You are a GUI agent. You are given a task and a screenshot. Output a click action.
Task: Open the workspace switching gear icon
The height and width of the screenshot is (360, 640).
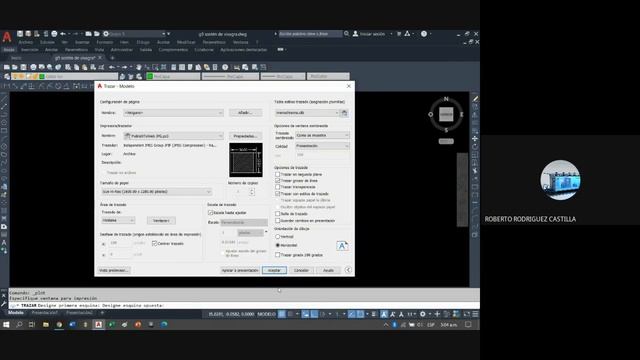click(x=423, y=314)
